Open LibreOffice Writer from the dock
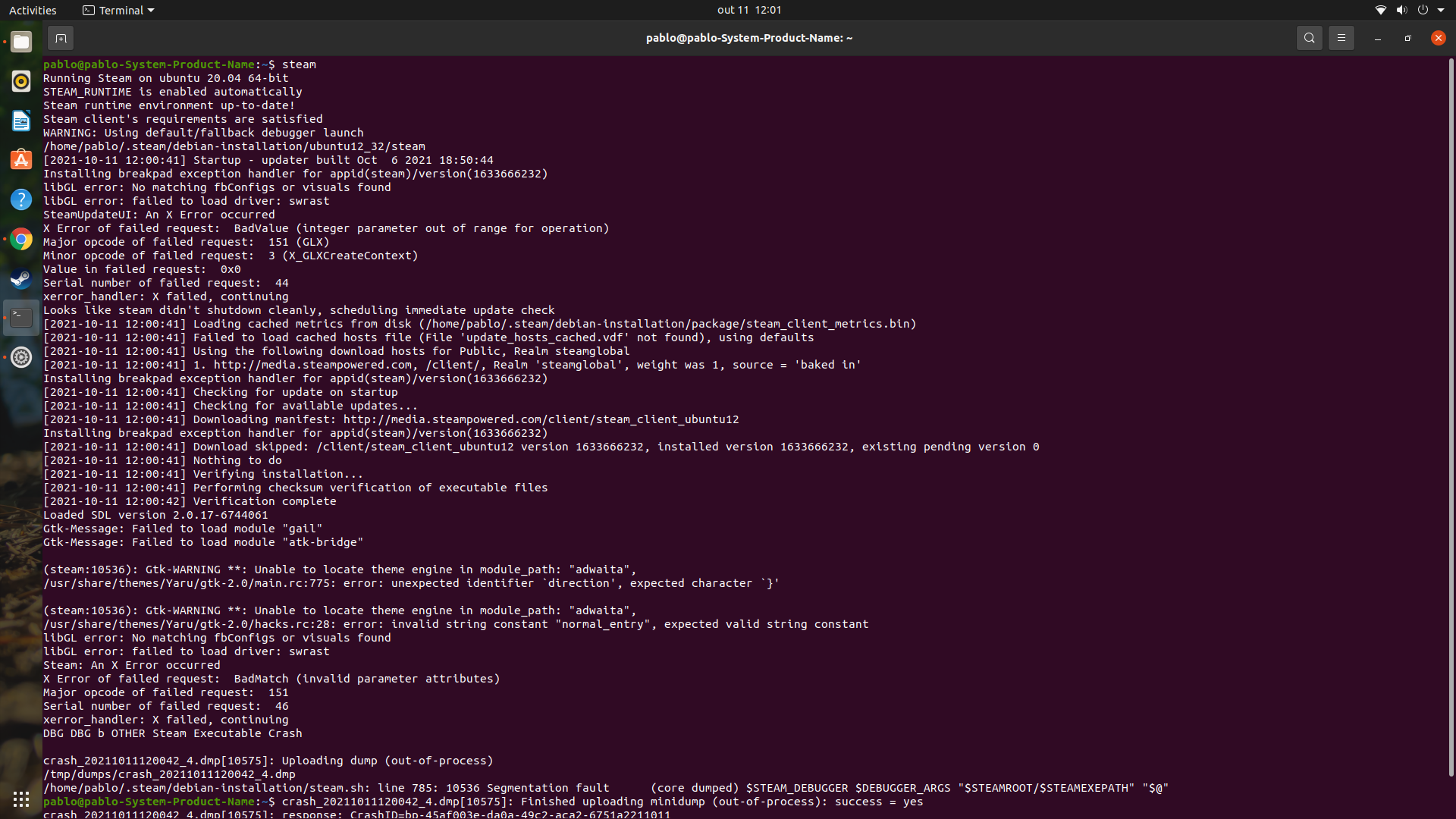Image resolution: width=1456 pixels, height=819 pixels. (x=21, y=121)
